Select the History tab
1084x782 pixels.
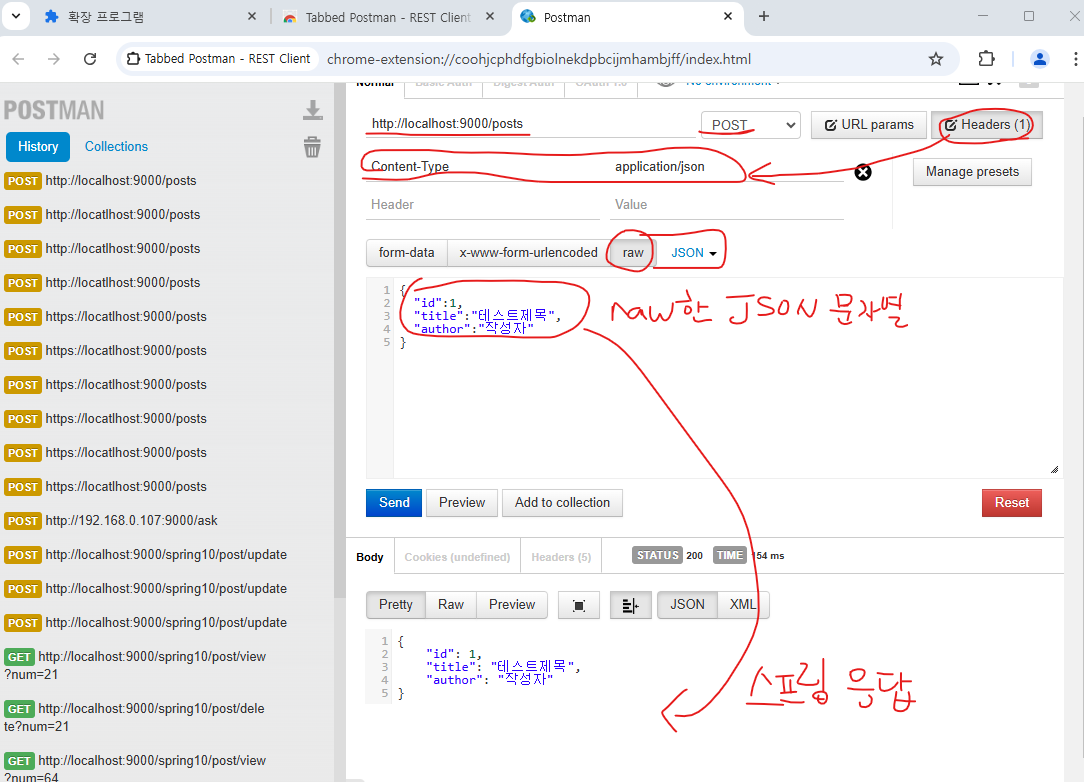(38, 147)
